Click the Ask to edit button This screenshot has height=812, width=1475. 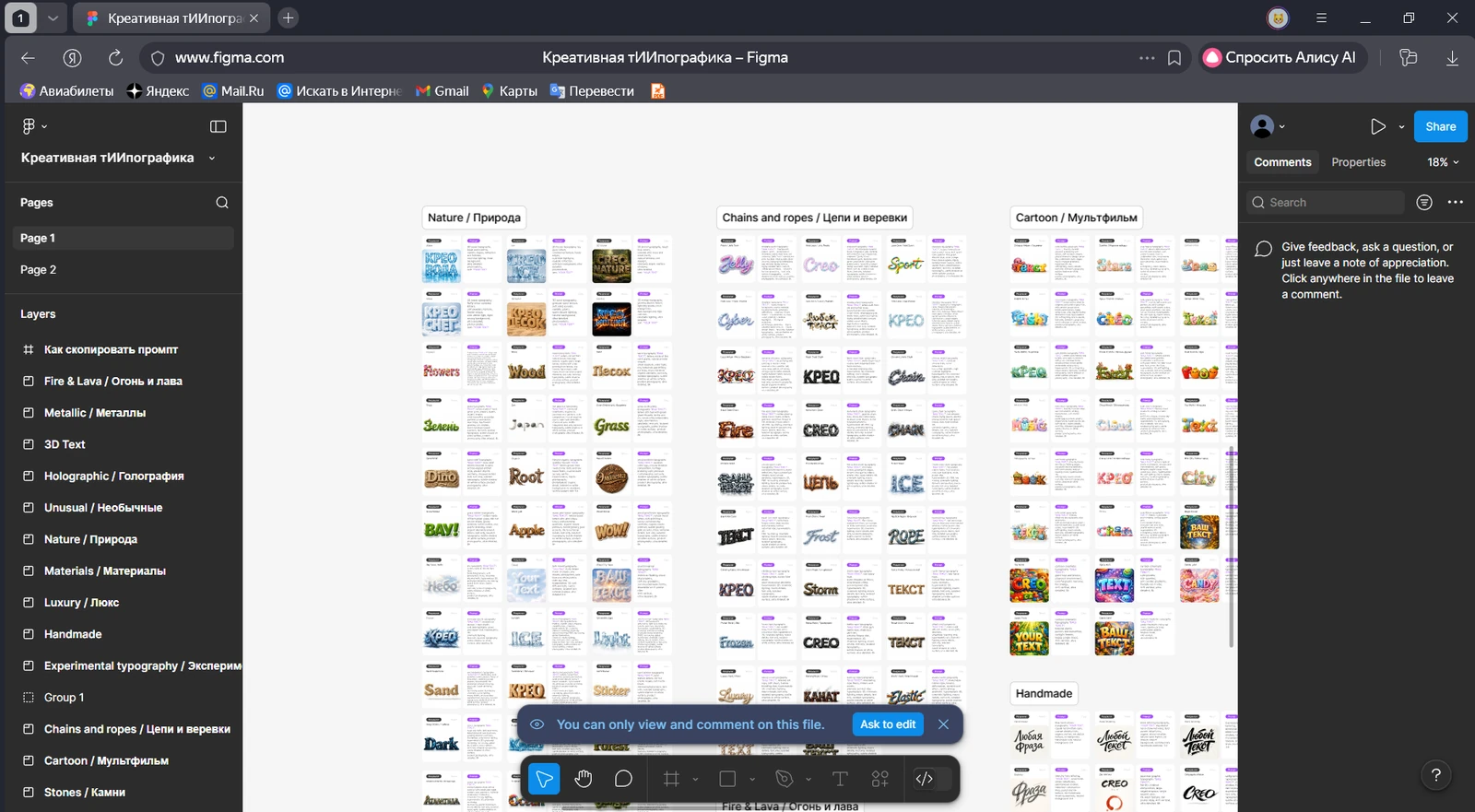[x=888, y=724]
